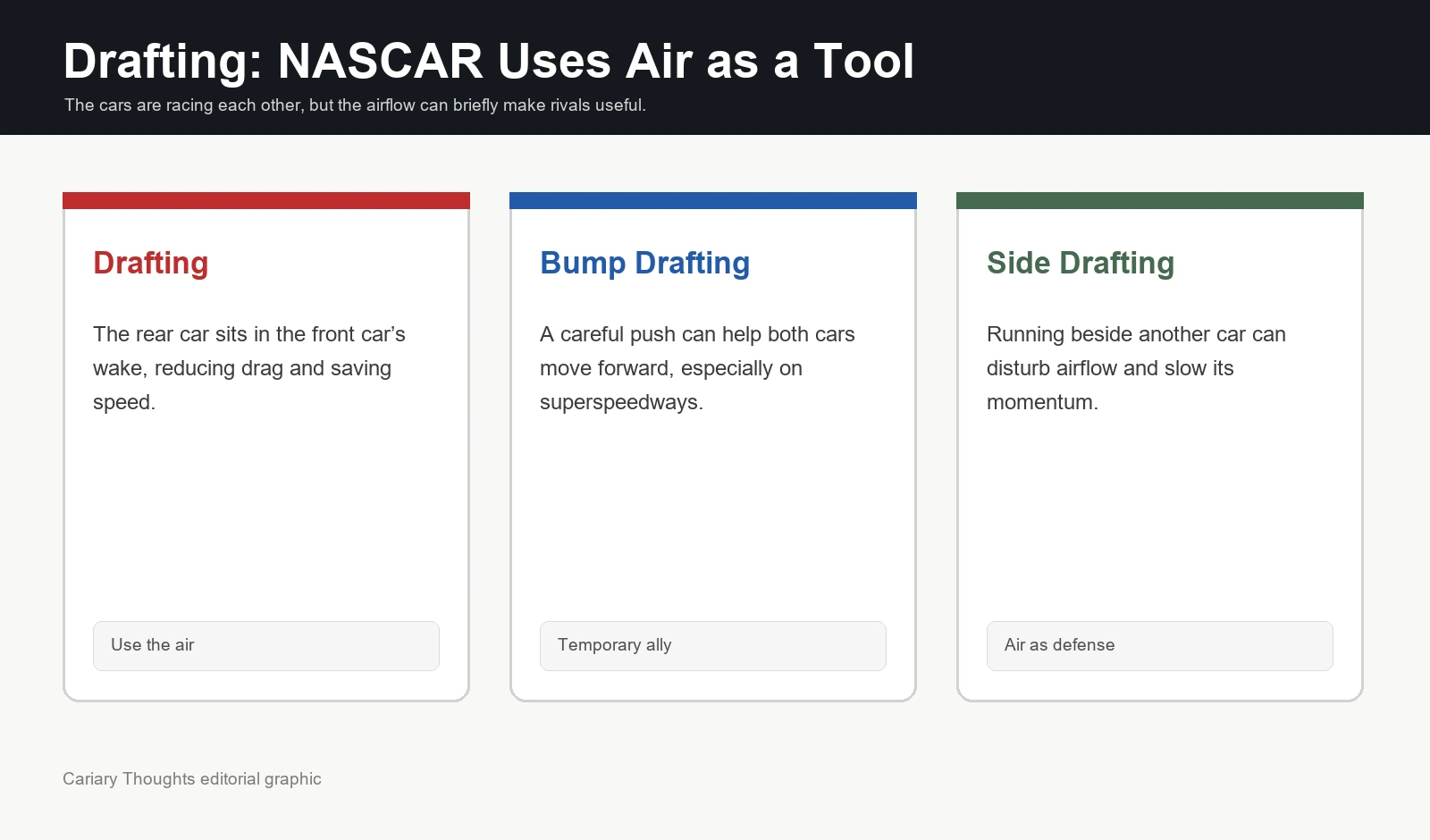Click the "Cariary Thoughts editorial graphic" footer credit
Viewport: 1430px width, 840px height.
point(192,779)
